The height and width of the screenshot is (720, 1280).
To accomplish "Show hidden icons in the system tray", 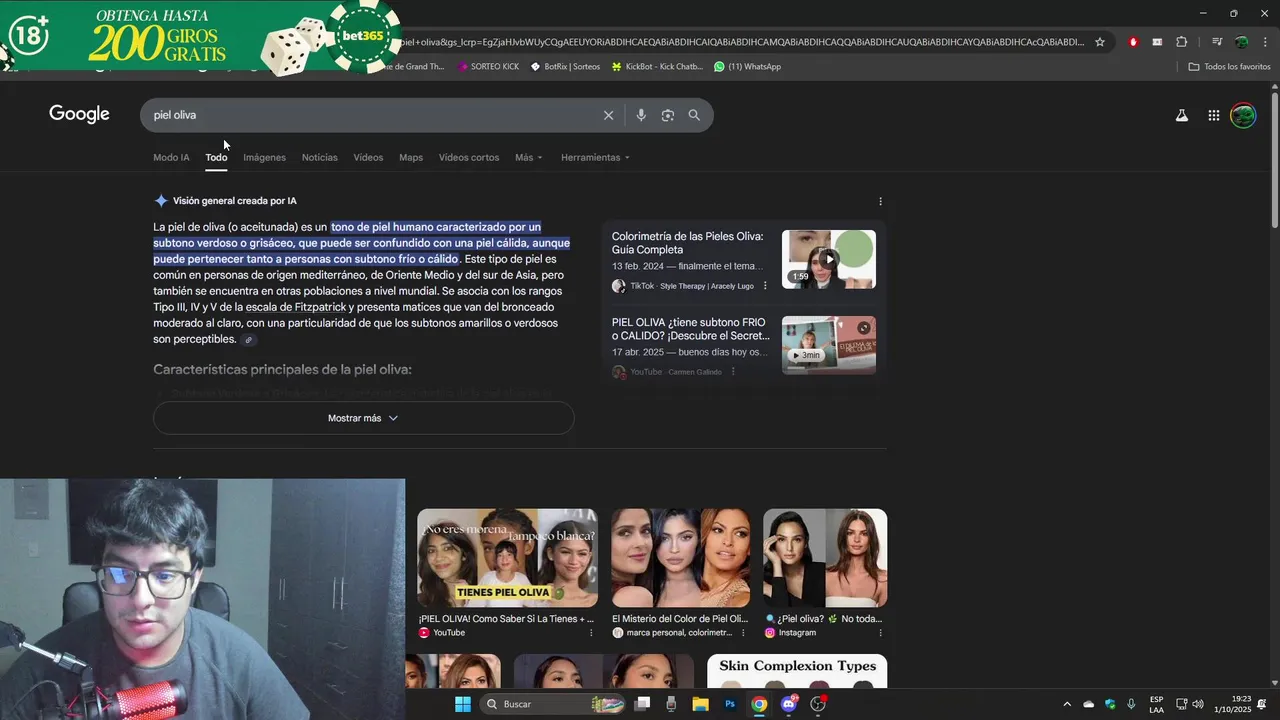I will [x=1066, y=704].
